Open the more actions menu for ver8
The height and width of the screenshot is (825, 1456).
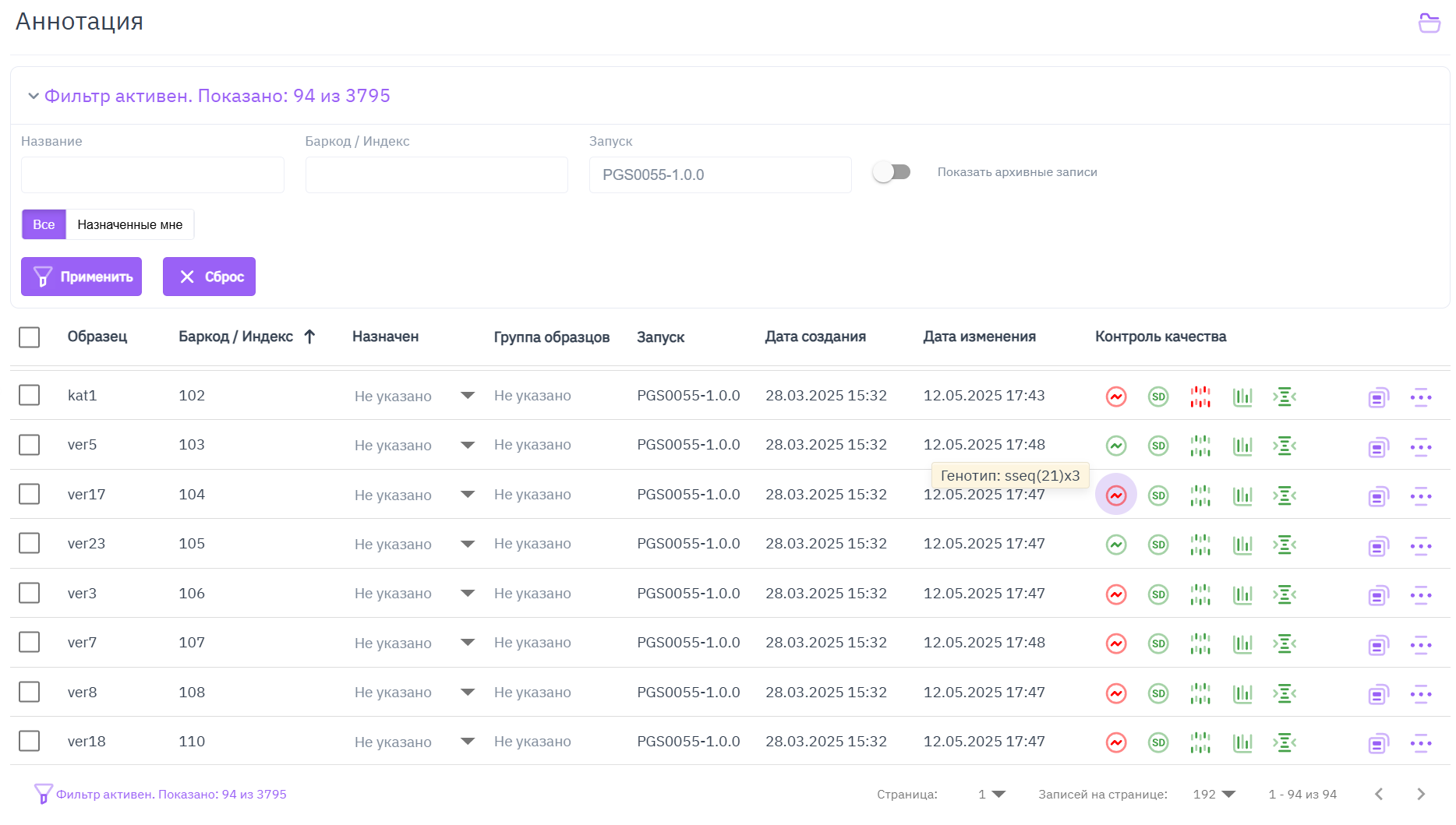coord(1420,693)
